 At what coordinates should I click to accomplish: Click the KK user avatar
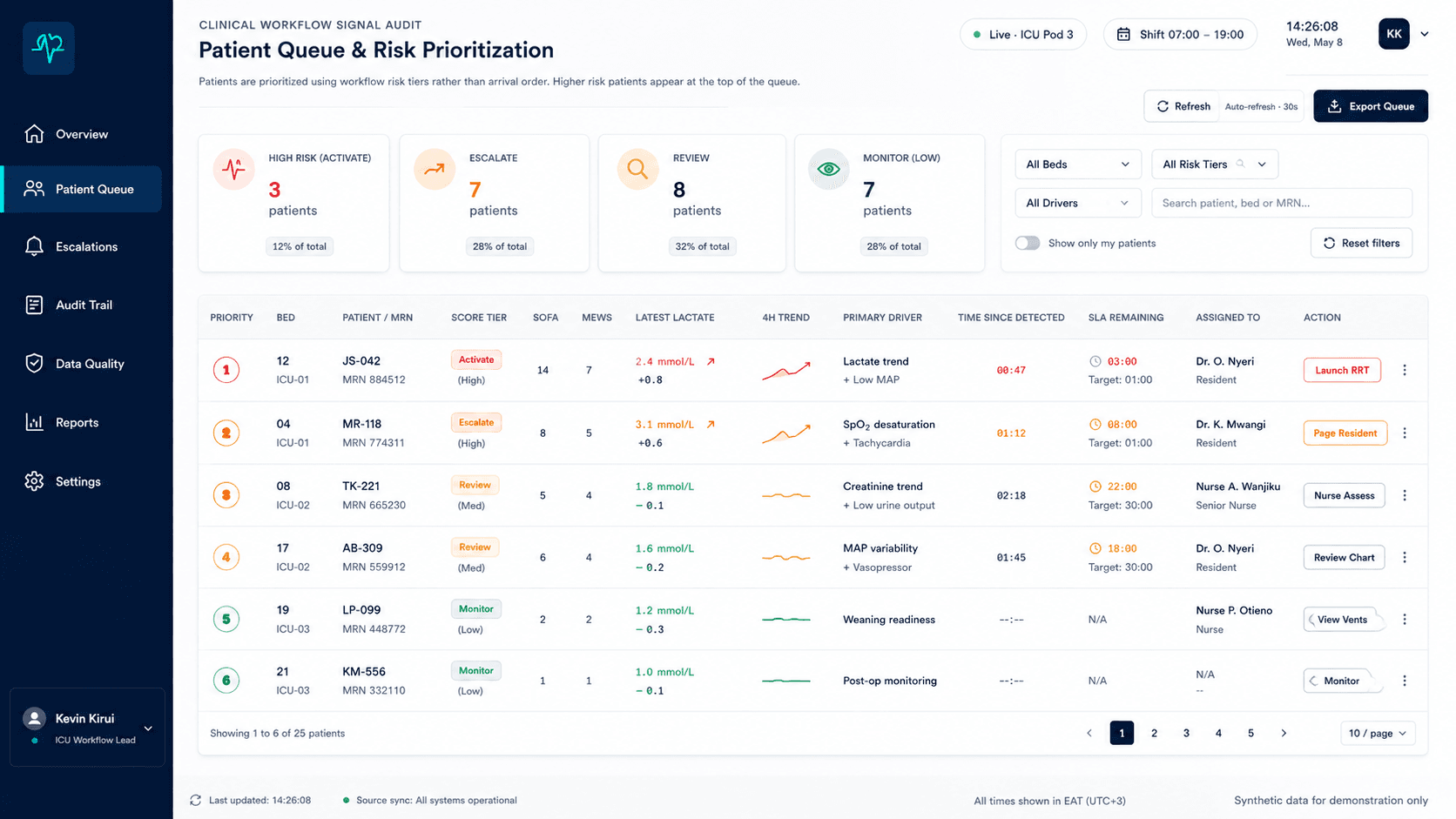pos(1393,34)
